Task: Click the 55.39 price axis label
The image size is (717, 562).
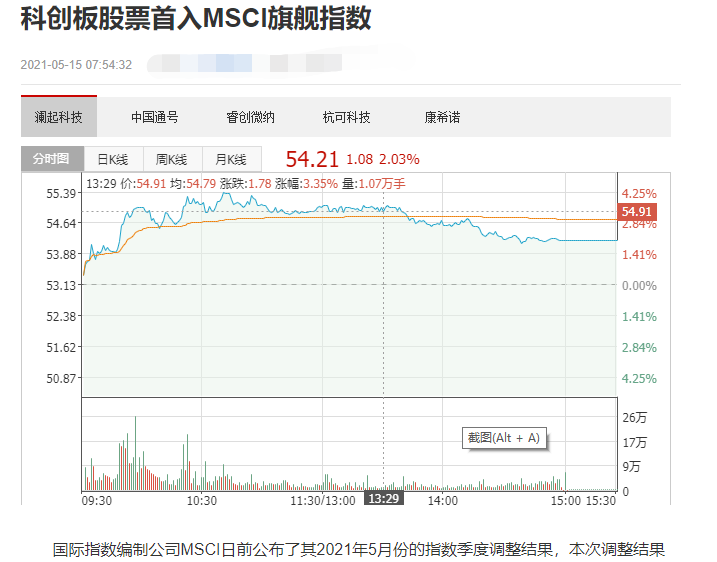Action: coord(61,193)
